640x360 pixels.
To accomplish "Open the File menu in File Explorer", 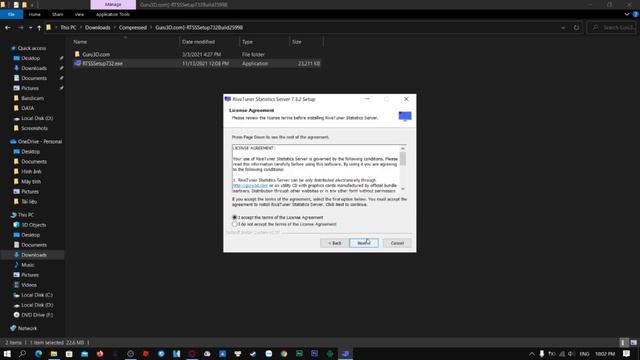I will 11,14.
